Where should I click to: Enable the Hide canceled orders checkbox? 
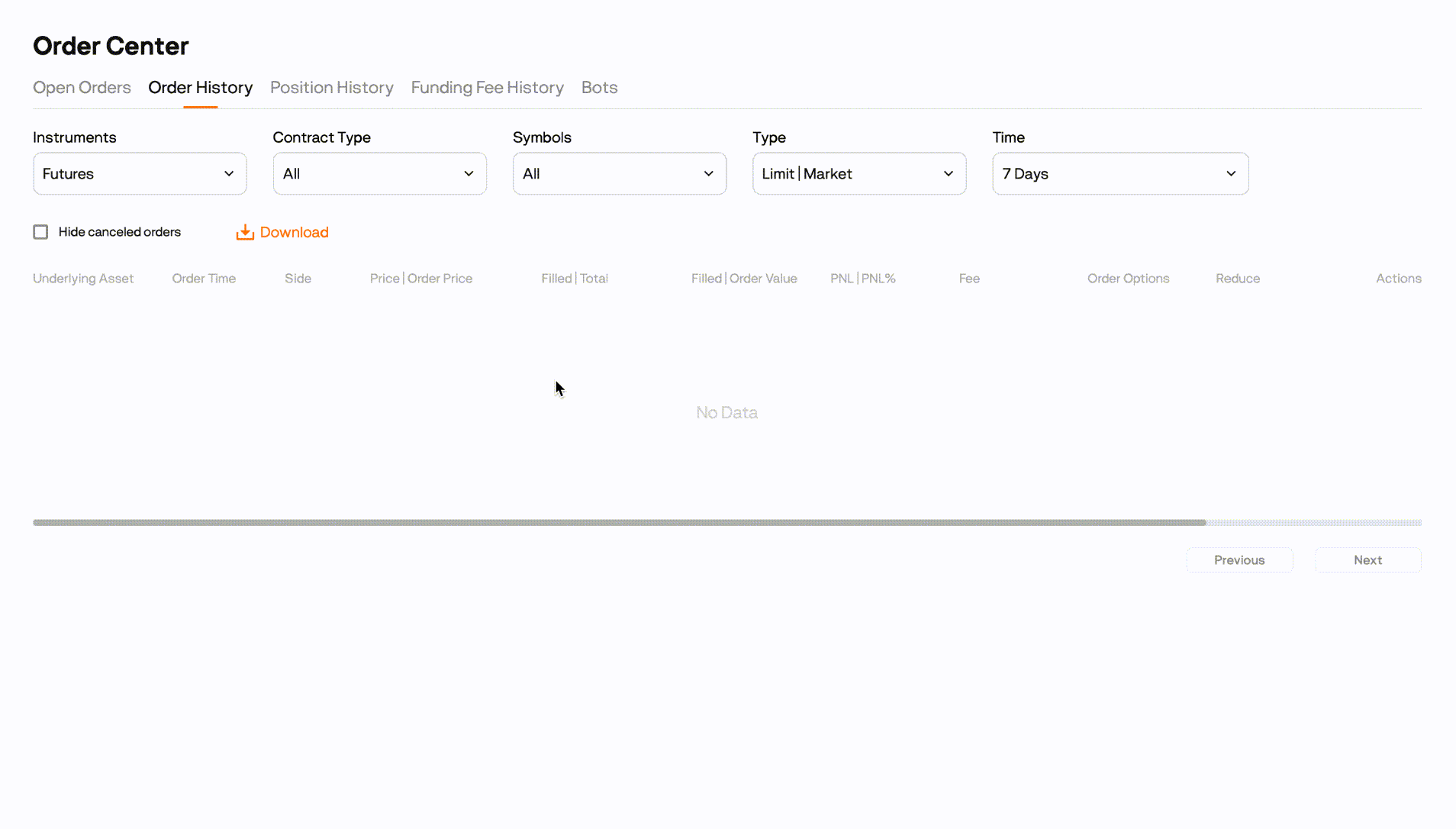(x=40, y=231)
